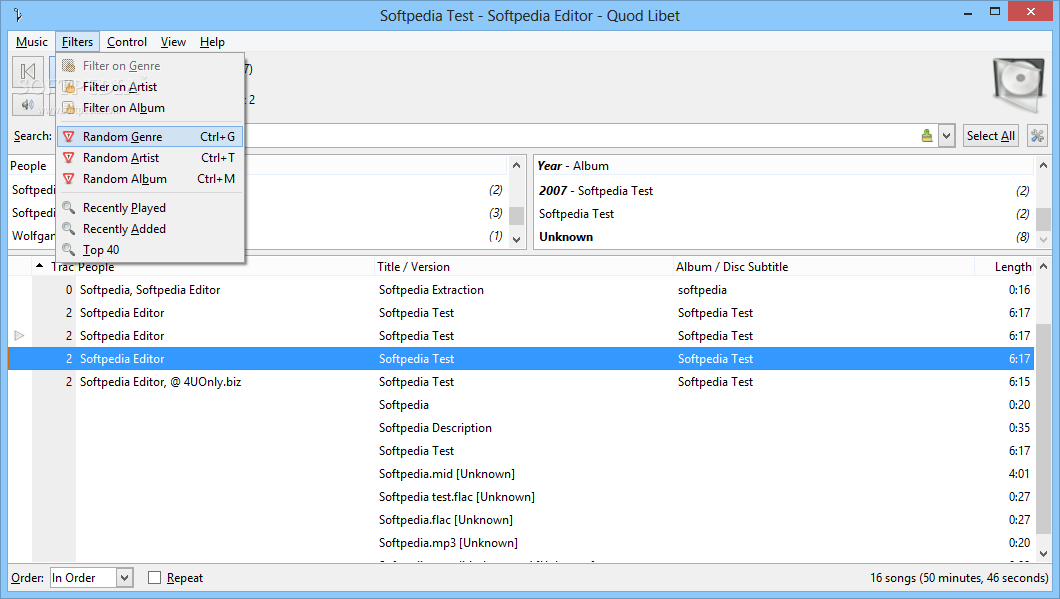
Task: Open the Music menu
Action: tap(32, 42)
